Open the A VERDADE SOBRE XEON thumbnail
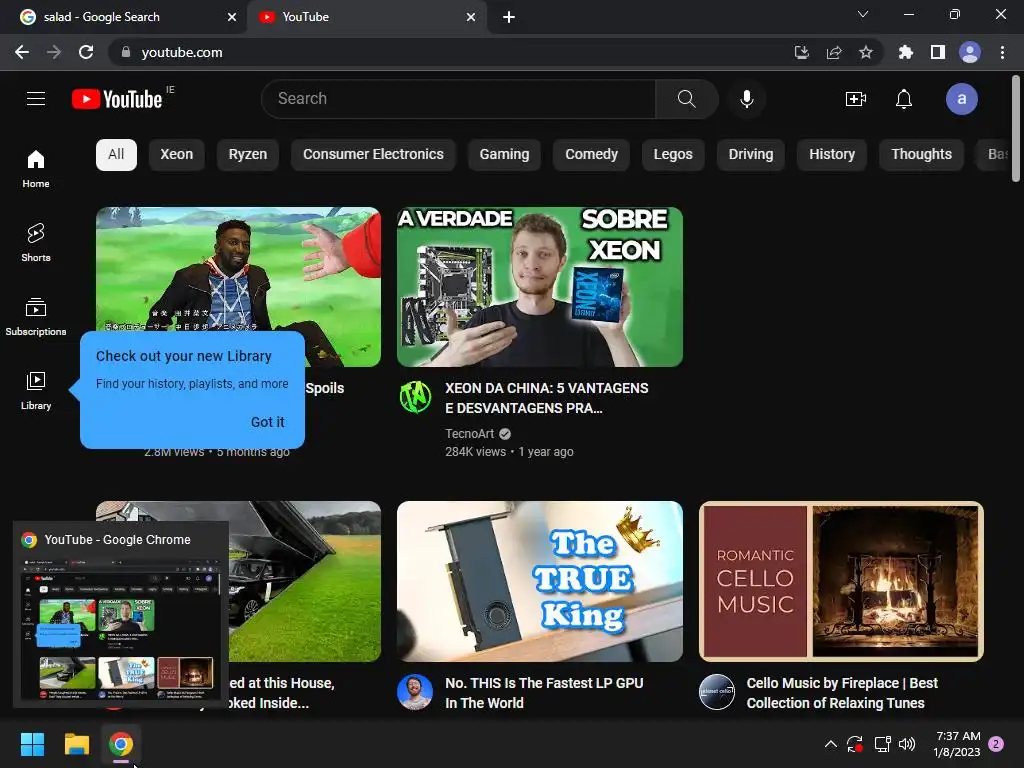Viewport: 1024px width, 768px height. tap(539, 287)
